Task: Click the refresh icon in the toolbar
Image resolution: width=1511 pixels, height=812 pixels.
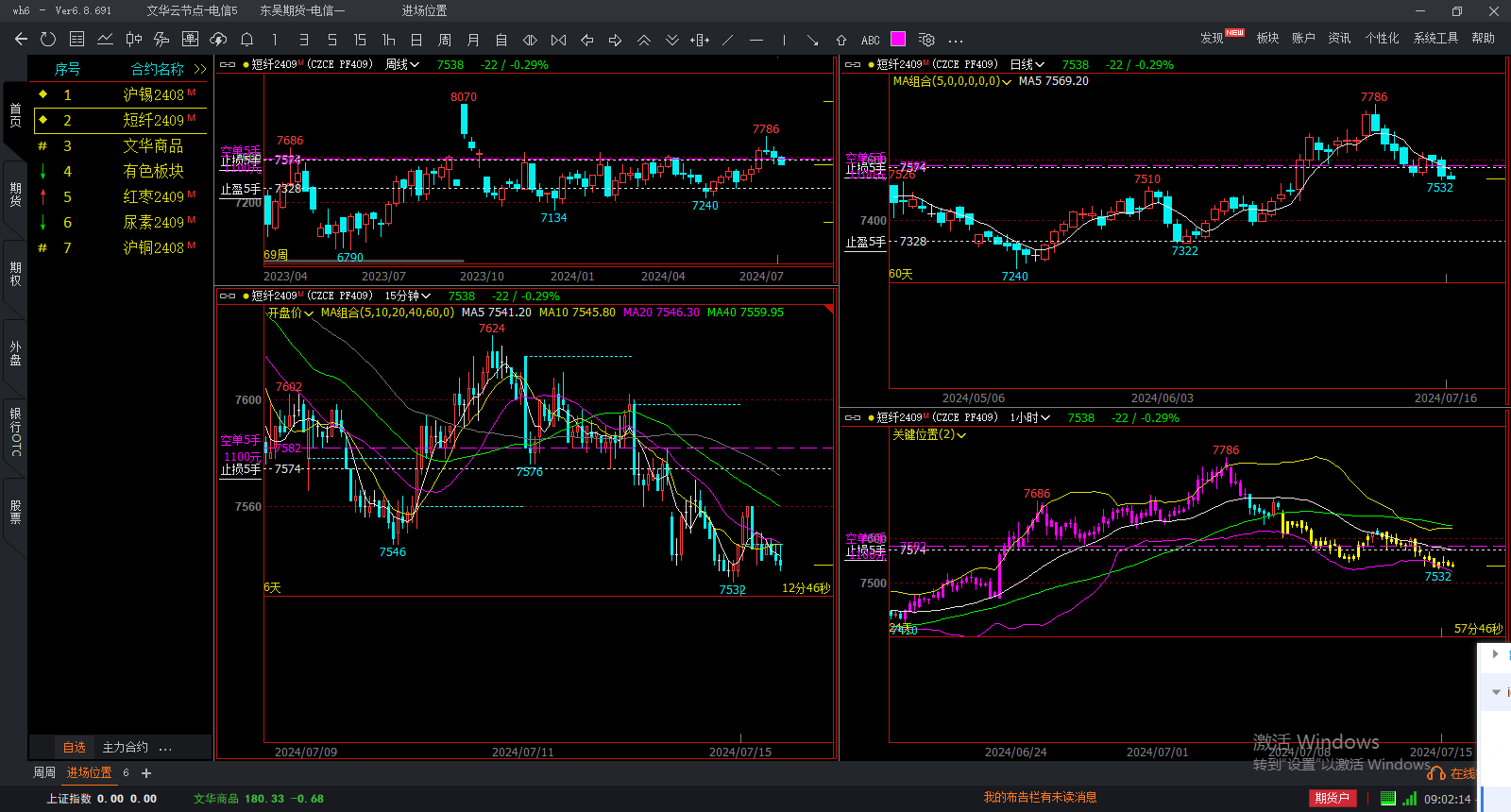Action: [x=48, y=40]
